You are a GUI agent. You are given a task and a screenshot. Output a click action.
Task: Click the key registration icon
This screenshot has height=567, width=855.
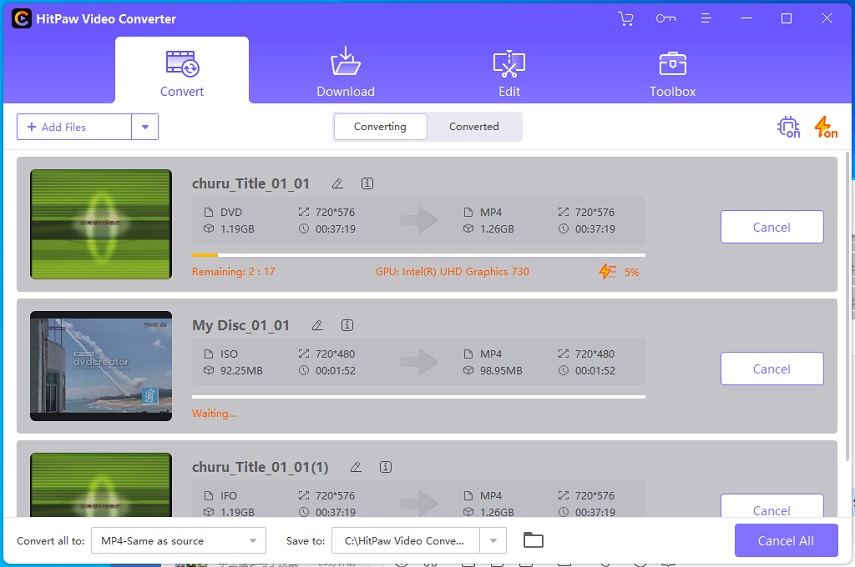coord(666,19)
